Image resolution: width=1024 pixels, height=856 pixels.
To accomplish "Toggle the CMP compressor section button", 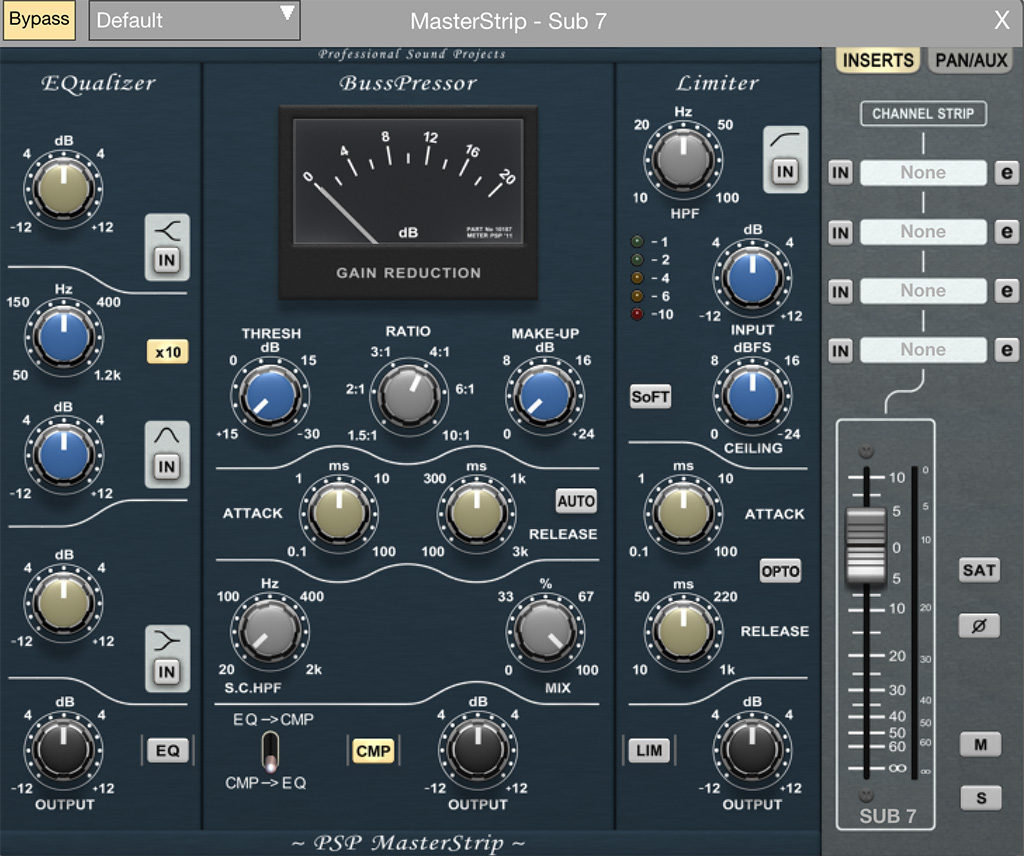I will point(373,751).
